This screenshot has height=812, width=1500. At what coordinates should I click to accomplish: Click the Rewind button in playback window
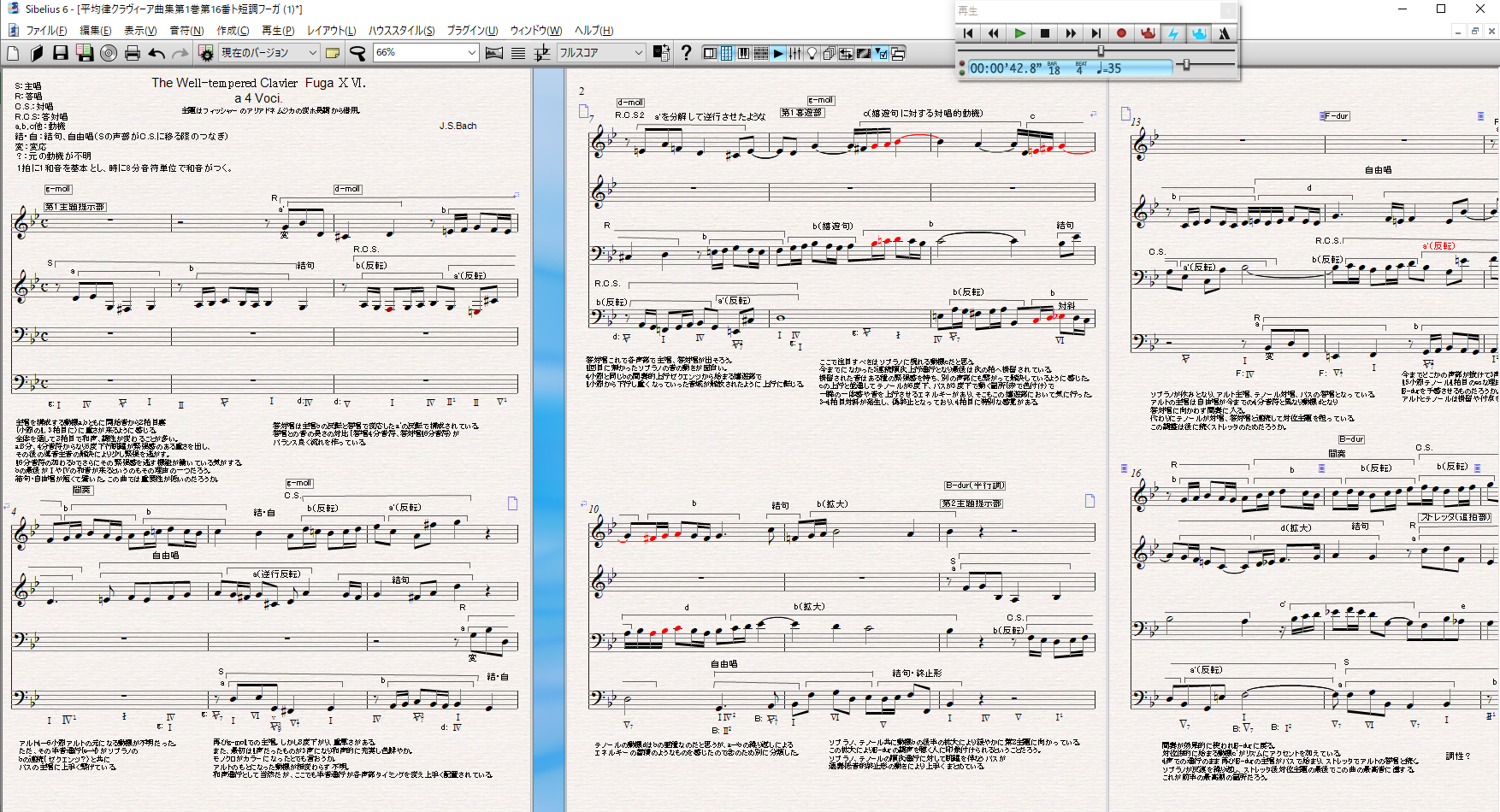coord(994,33)
